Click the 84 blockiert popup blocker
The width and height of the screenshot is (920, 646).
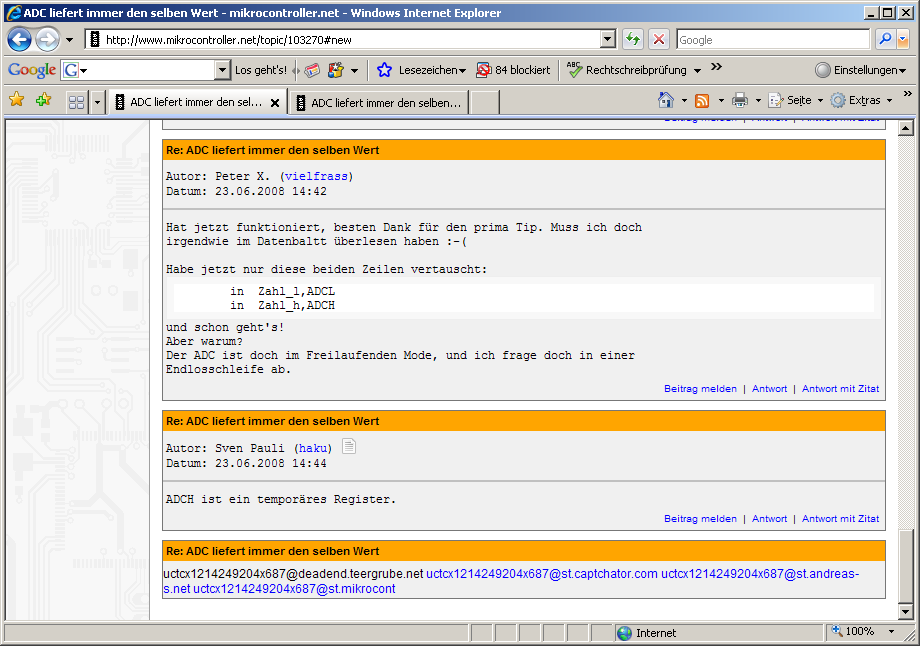point(513,70)
